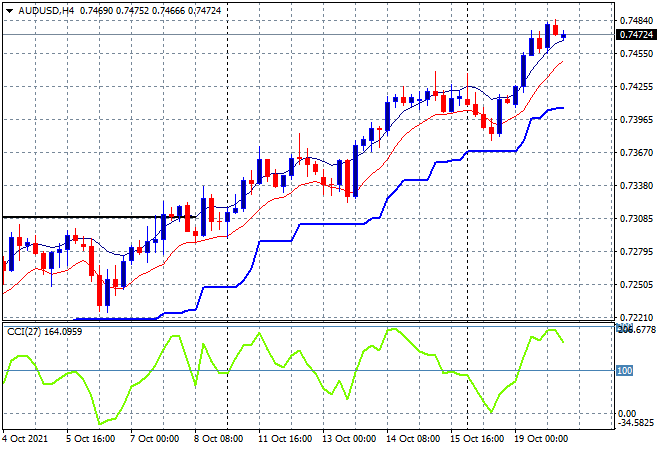Click the CCI(27) 164.0959 indicator label
The height and width of the screenshot is (450, 660).
pos(45,332)
